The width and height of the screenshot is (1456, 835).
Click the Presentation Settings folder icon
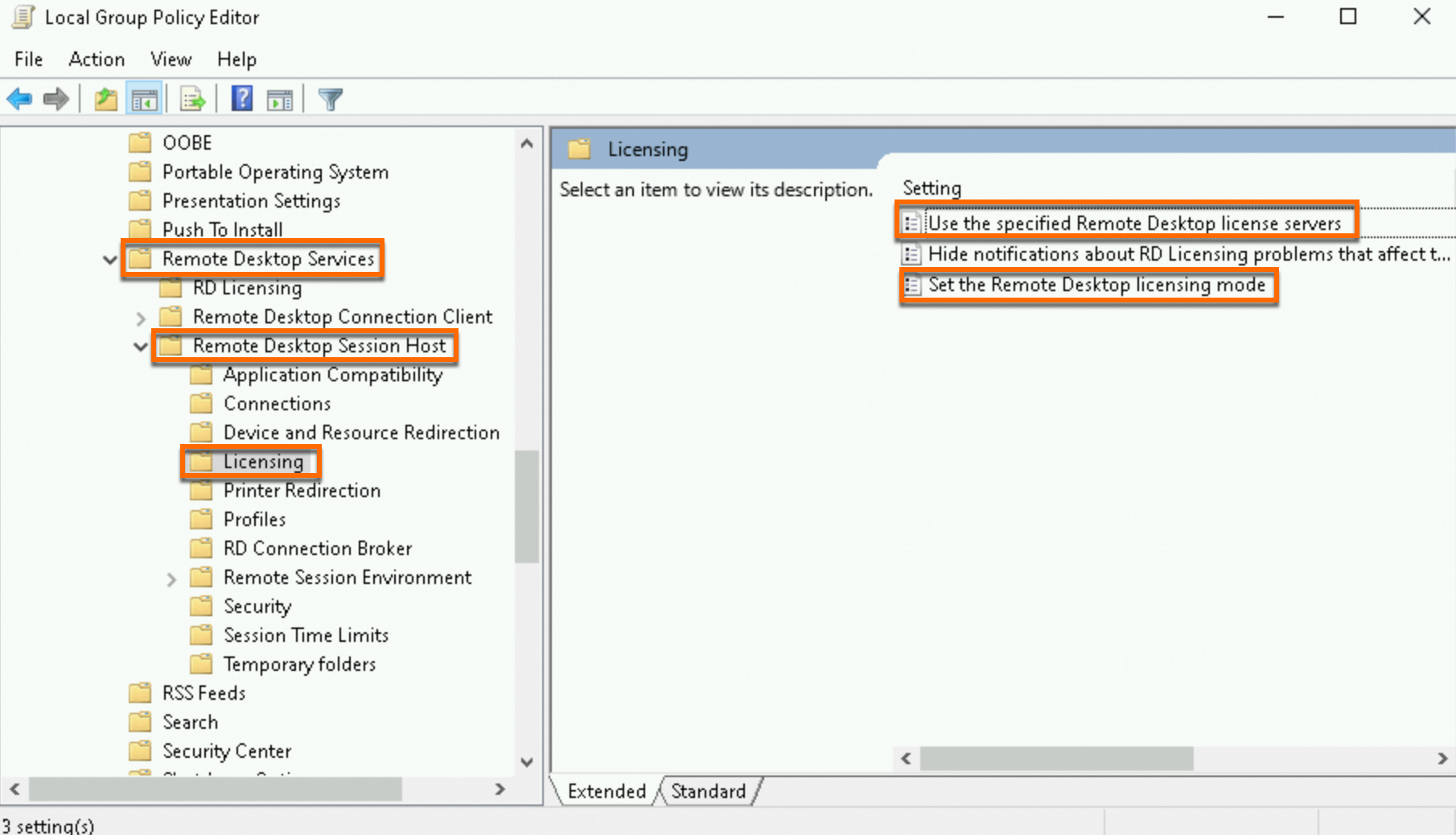(141, 201)
